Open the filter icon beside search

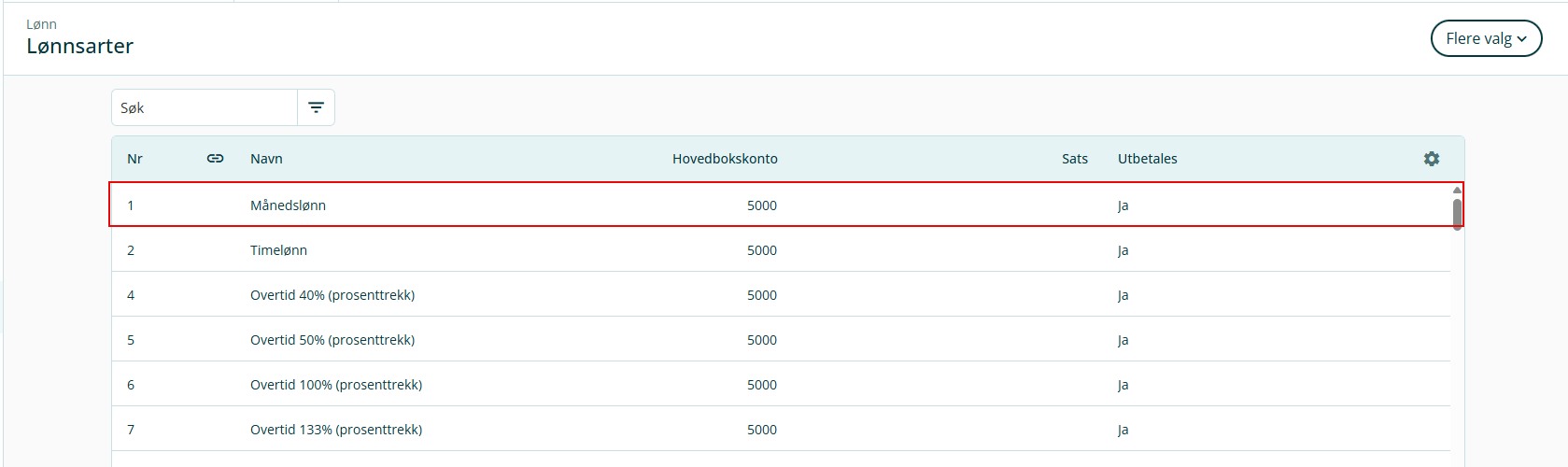[317, 107]
